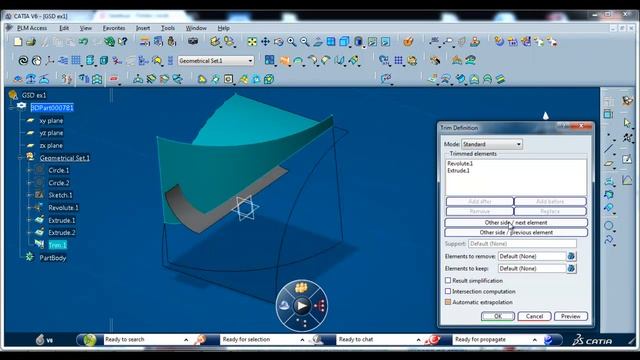Select Trim.1 in the specification tree

pos(58,245)
